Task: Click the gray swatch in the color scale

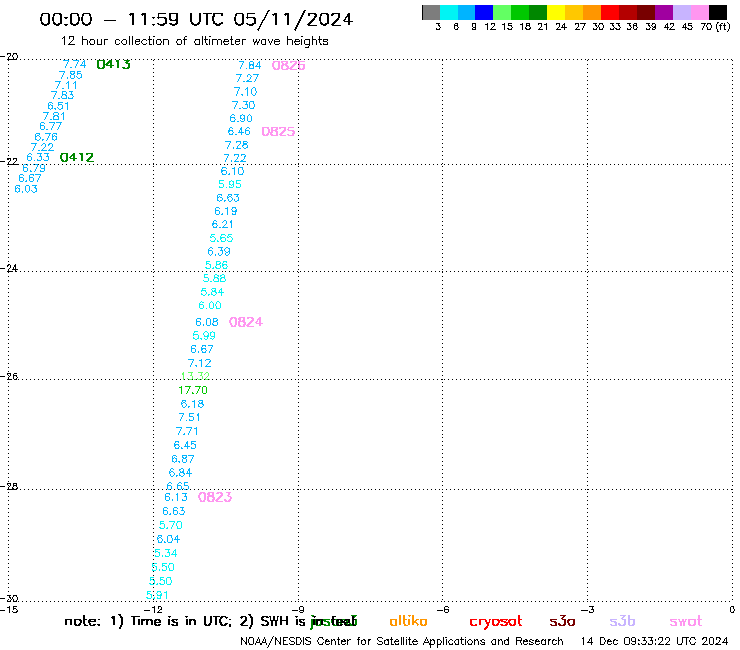Action: (431, 12)
